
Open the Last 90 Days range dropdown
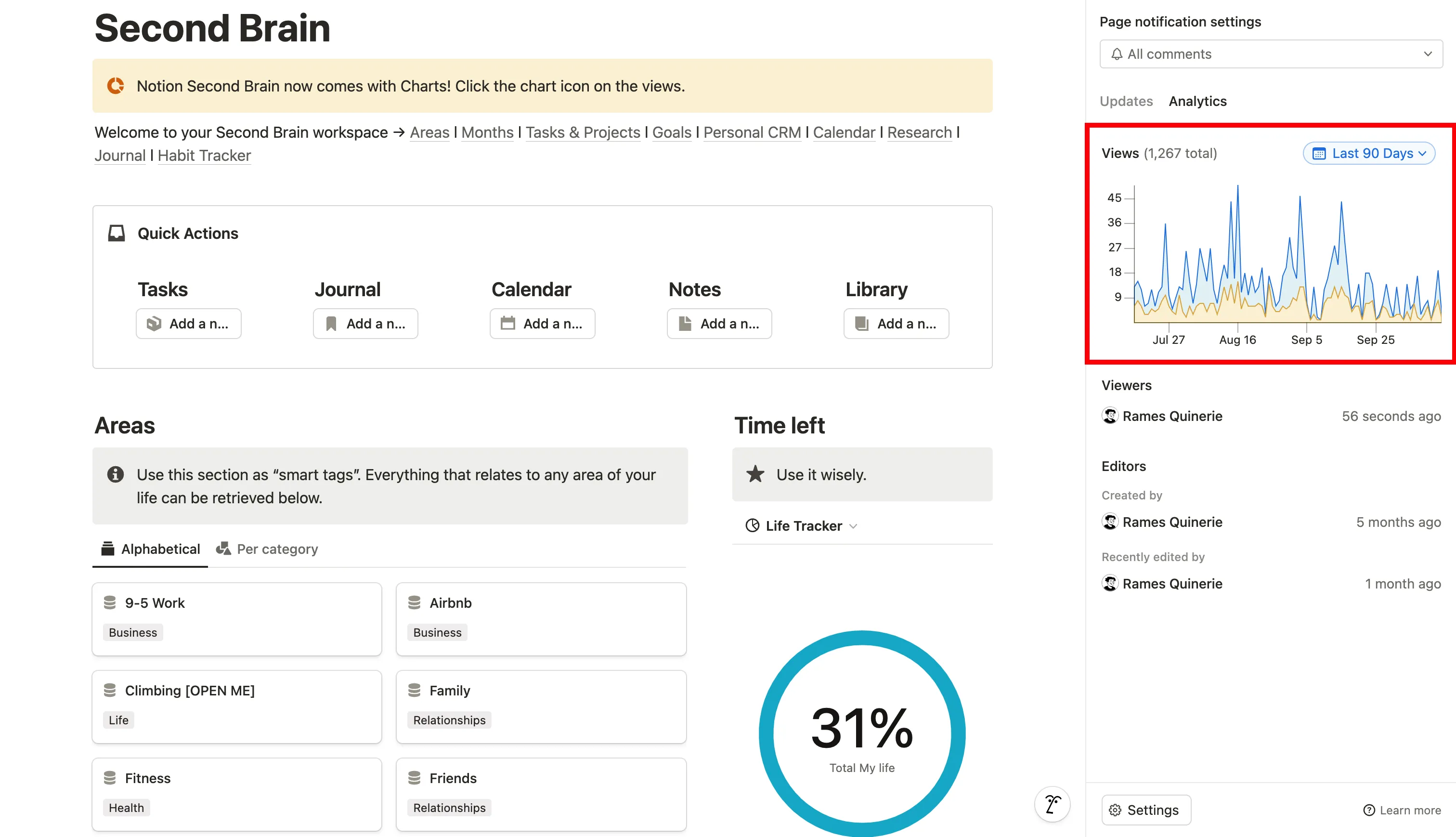[x=1369, y=154]
